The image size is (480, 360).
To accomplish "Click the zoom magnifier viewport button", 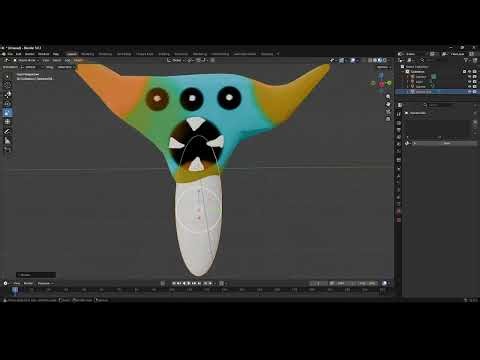I will 388,97.
